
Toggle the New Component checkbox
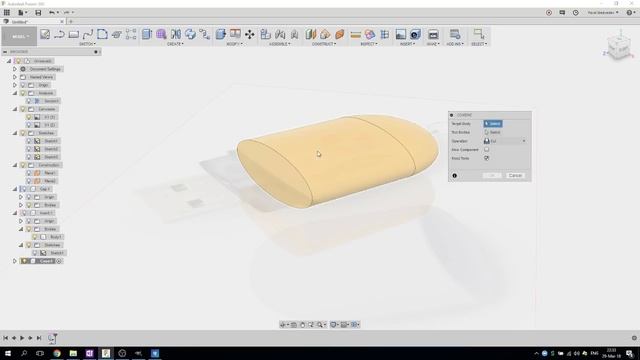(487, 149)
